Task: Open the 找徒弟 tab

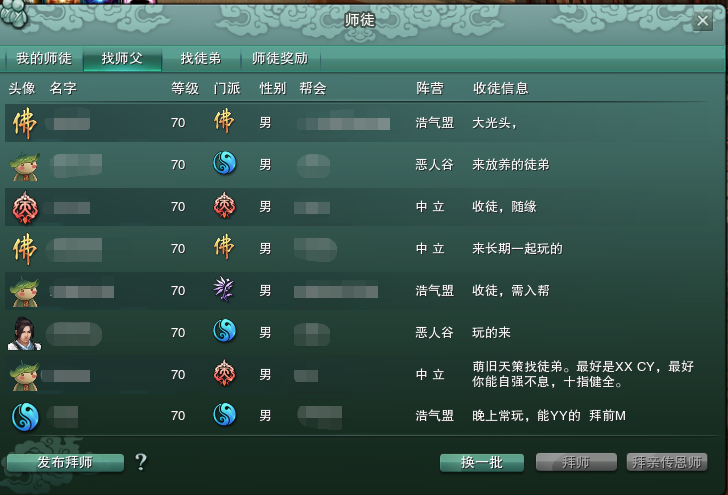Action: pos(201,59)
